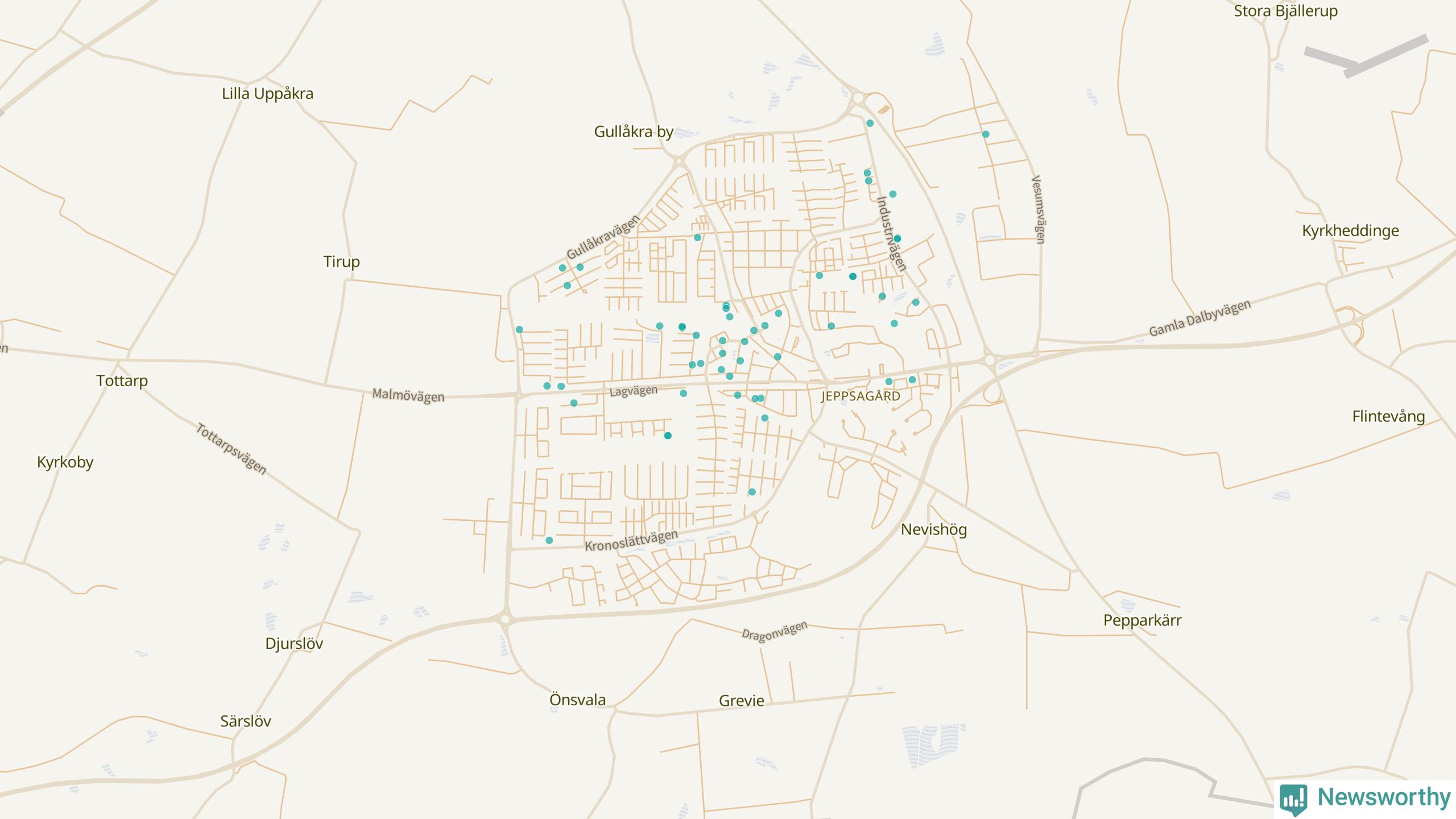Viewport: 1456px width, 819px height.
Task: Click the Malmövägen road label
Action: 408,395
